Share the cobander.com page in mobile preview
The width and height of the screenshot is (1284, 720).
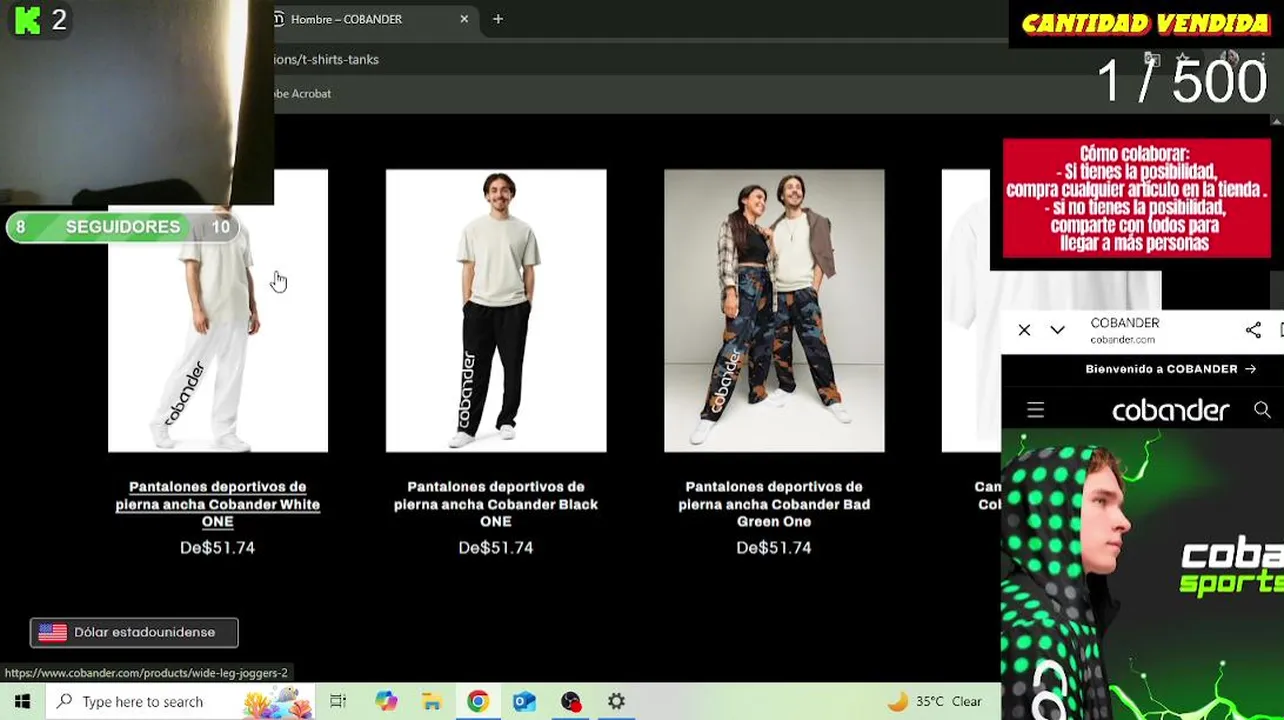click(1253, 330)
